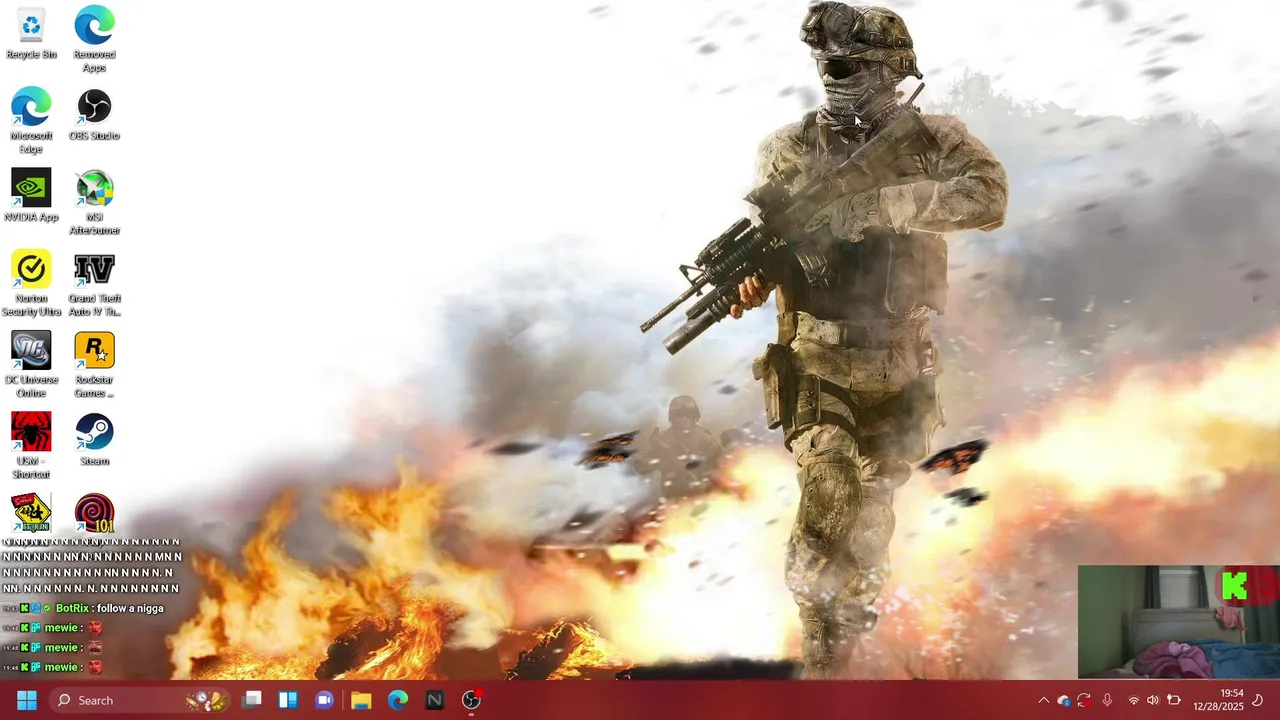Open File Explorer from the taskbar

[361, 700]
